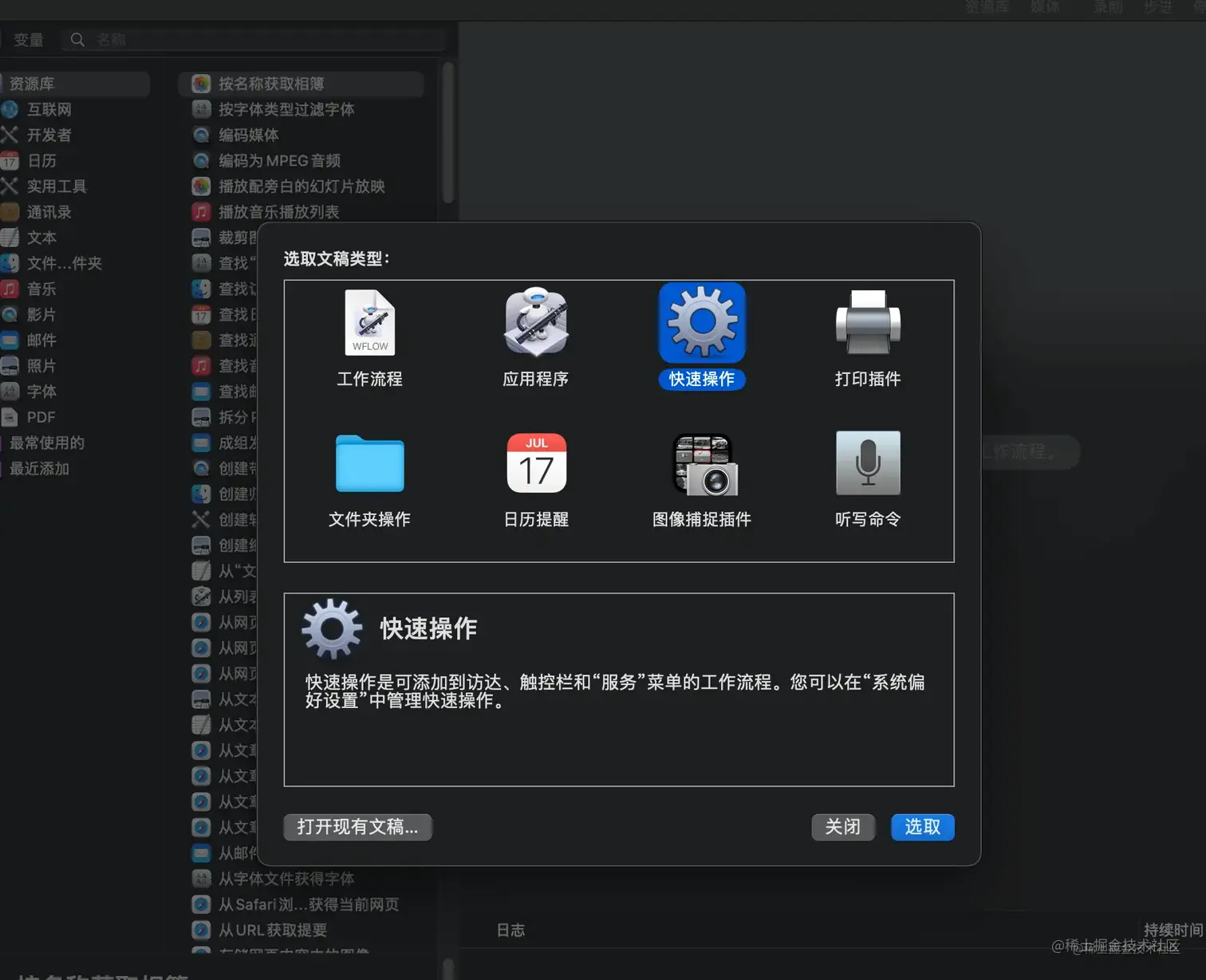Click the 关闭 button in dialog
The image size is (1206, 980).
click(842, 827)
